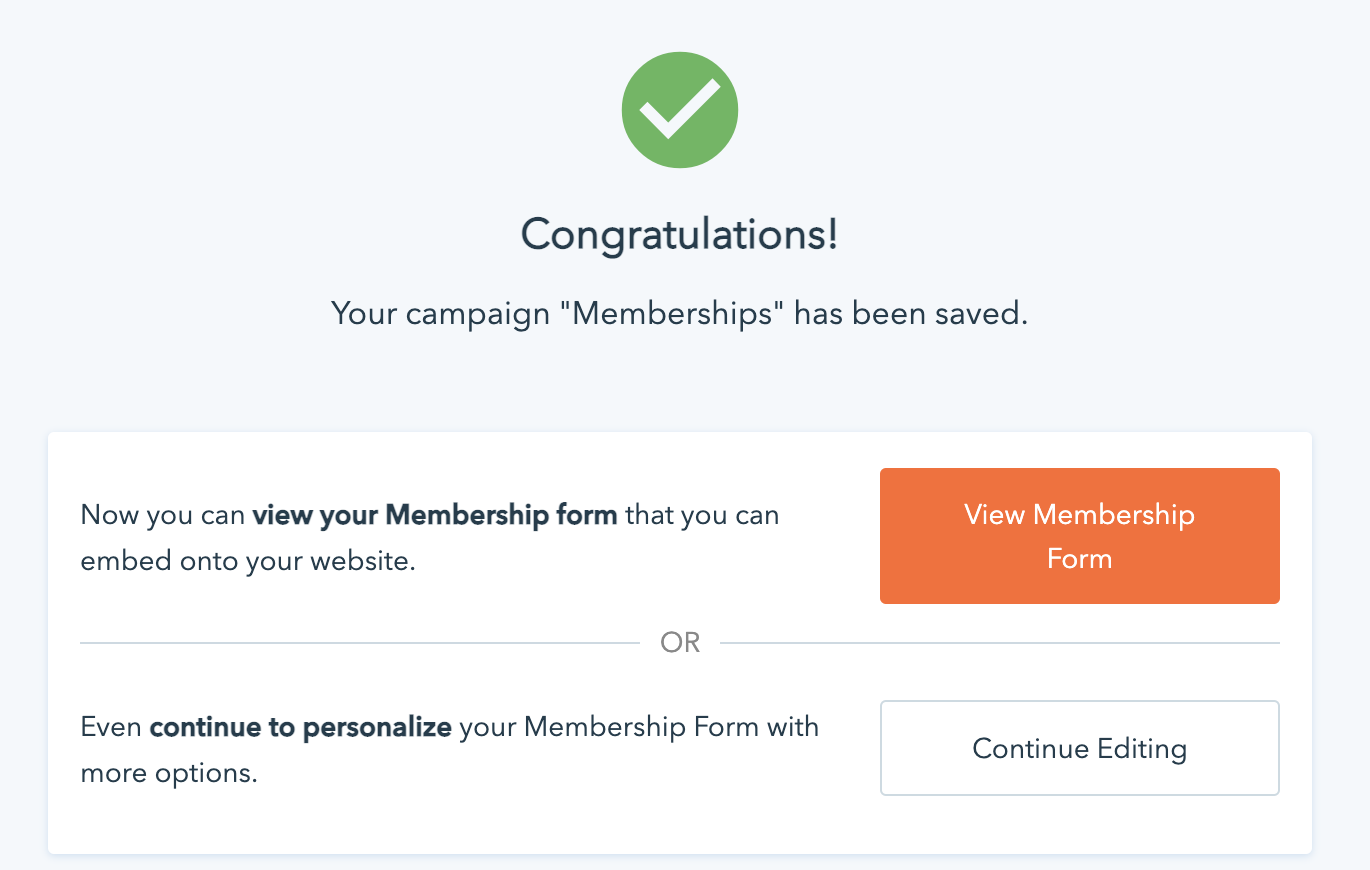The width and height of the screenshot is (1370, 870).
Task: Click the "more options." text line
Action: [169, 773]
